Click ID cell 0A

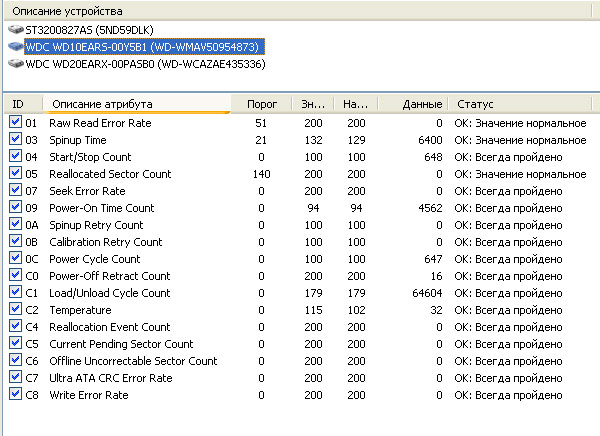coord(32,225)
